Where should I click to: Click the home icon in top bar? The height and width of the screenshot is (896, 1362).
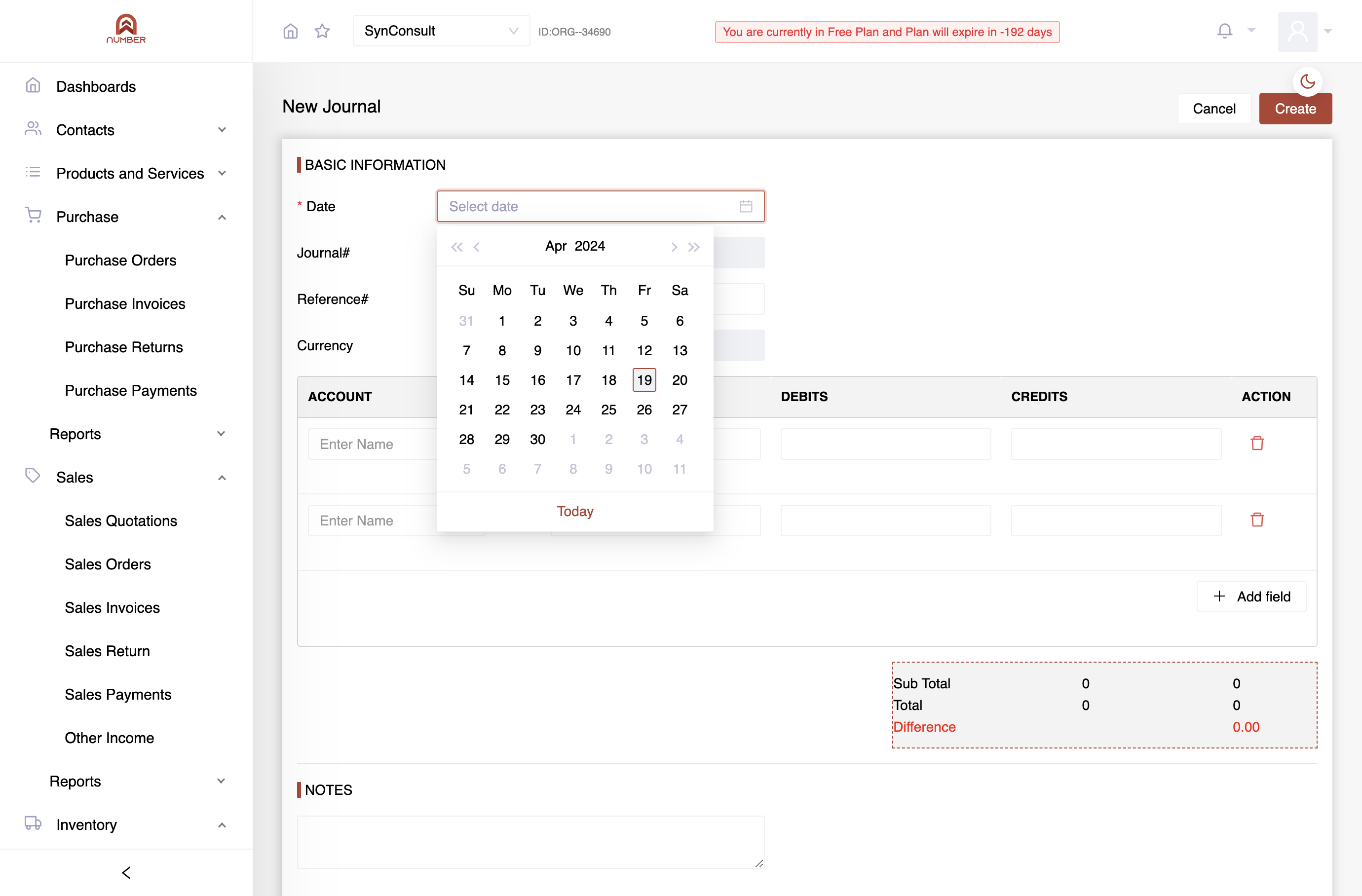click(x=291, y=31)
